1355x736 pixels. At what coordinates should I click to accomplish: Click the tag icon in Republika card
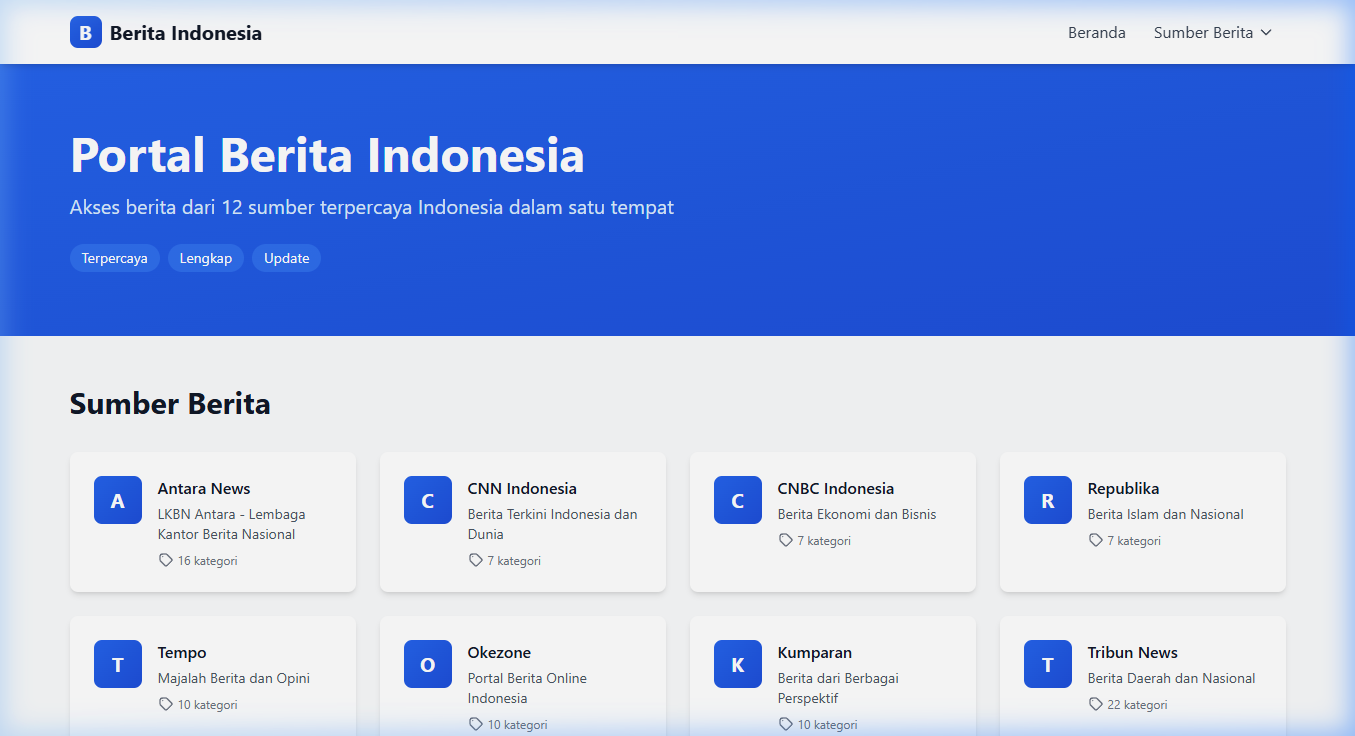click(x=1096, y=540)
